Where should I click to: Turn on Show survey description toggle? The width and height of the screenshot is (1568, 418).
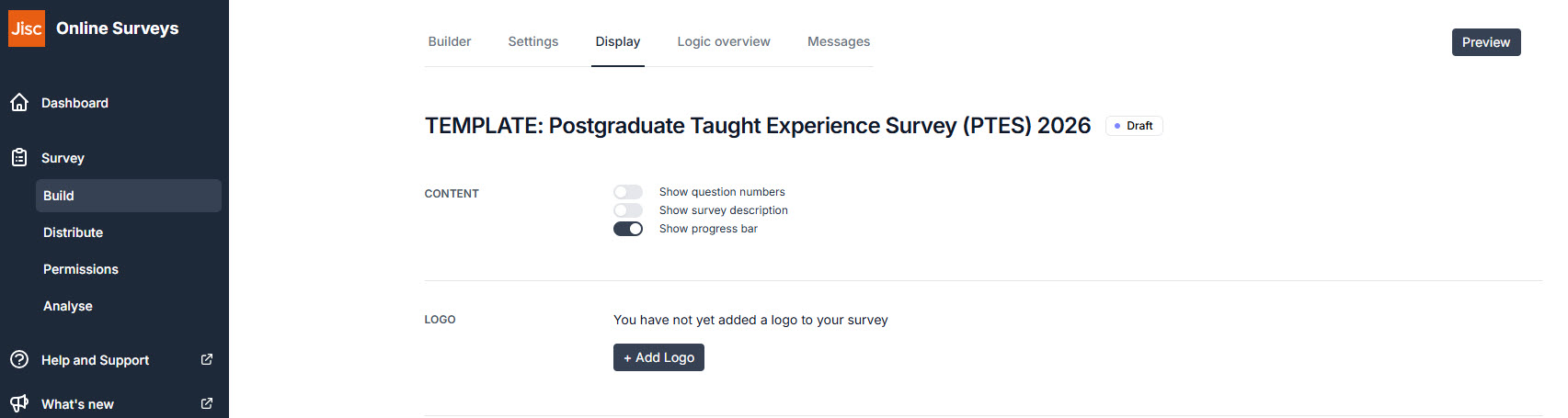628,210
